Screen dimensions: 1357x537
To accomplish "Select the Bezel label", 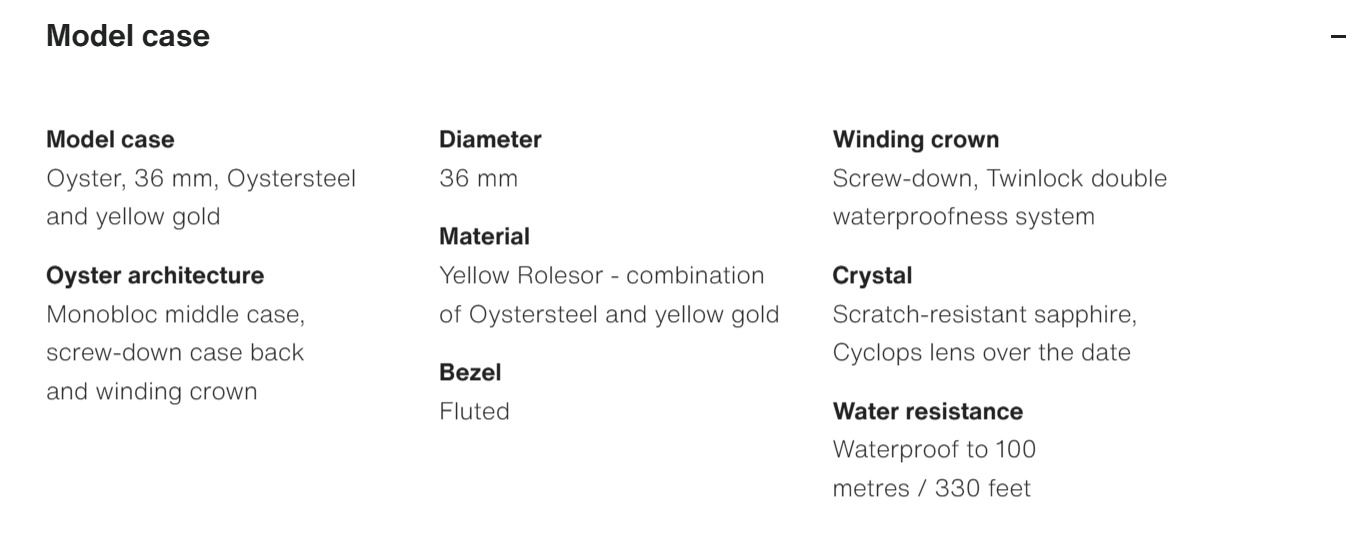I will pyautogui.click(x=470, y=373).
